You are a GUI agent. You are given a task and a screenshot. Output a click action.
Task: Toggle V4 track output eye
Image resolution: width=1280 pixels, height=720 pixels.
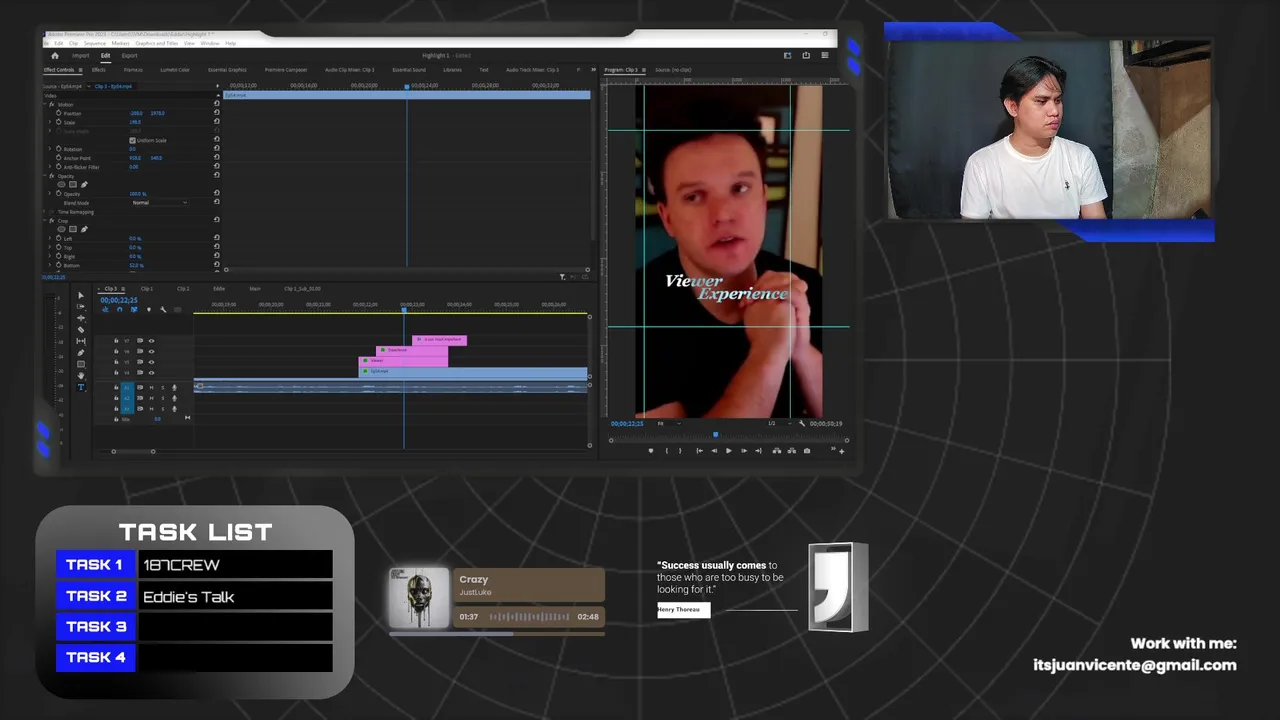(151, 373)
